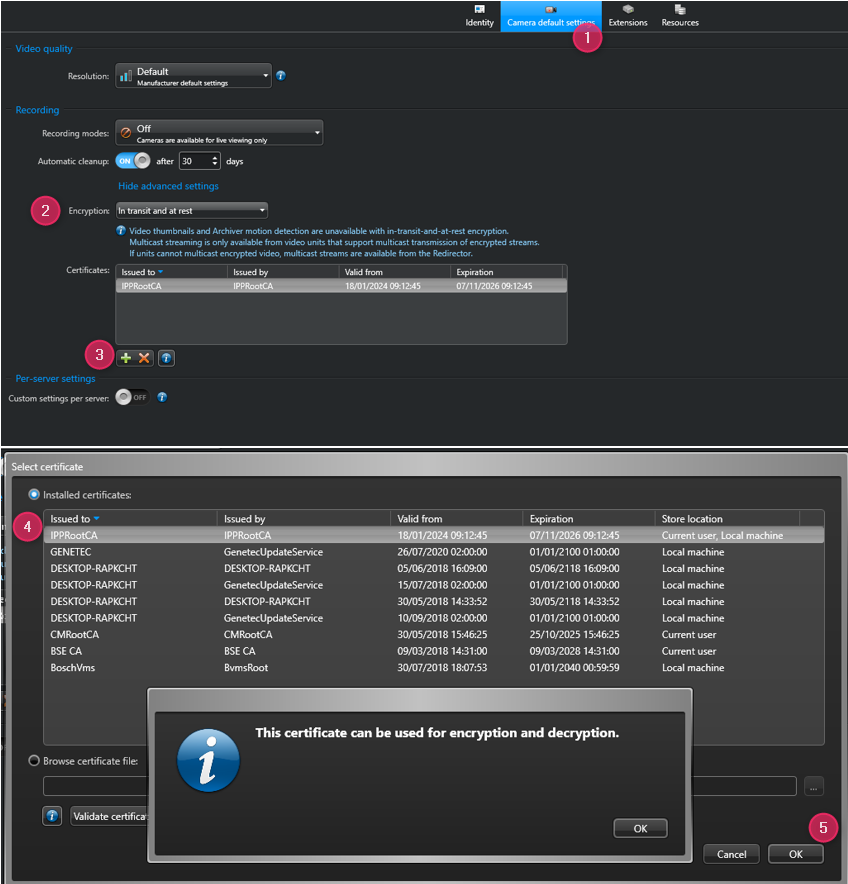Viewport: 848px width, 884px height.
Task: Click the red X remove certificate icon
Action: [x=144, y=358]
